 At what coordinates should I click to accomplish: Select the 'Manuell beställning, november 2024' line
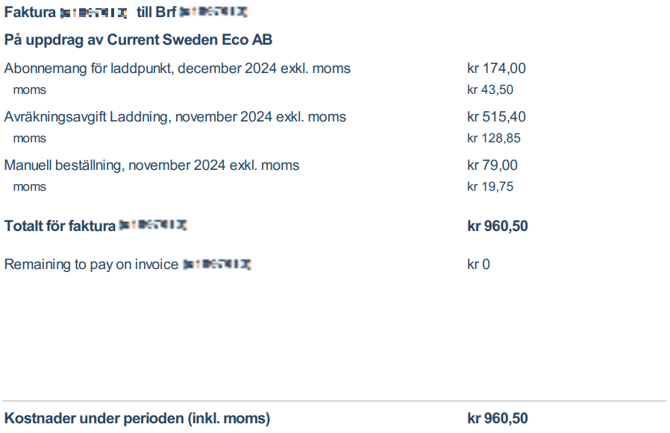pyautogui.click(x=151, y=165)
